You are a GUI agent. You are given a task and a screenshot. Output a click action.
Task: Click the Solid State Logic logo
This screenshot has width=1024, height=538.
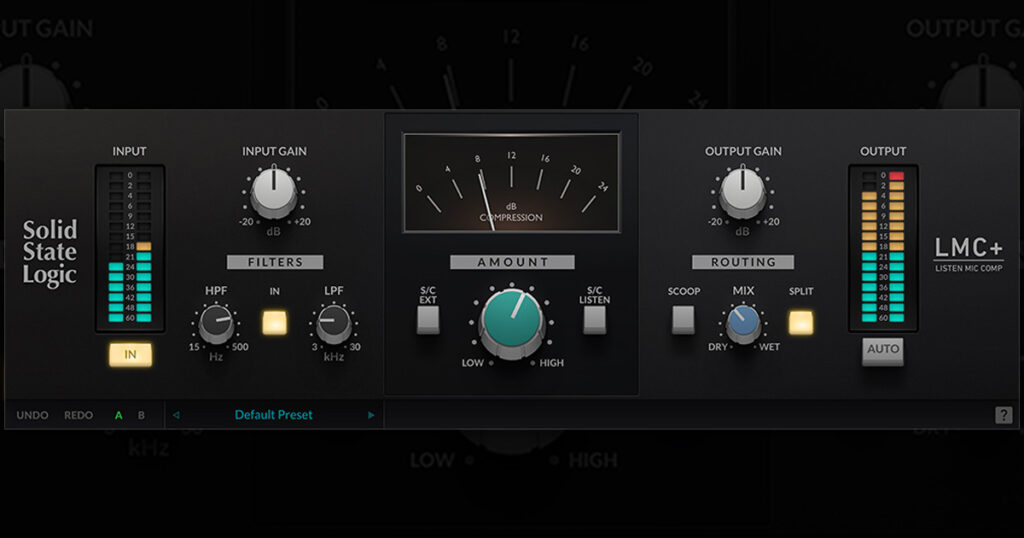(50, 253)
